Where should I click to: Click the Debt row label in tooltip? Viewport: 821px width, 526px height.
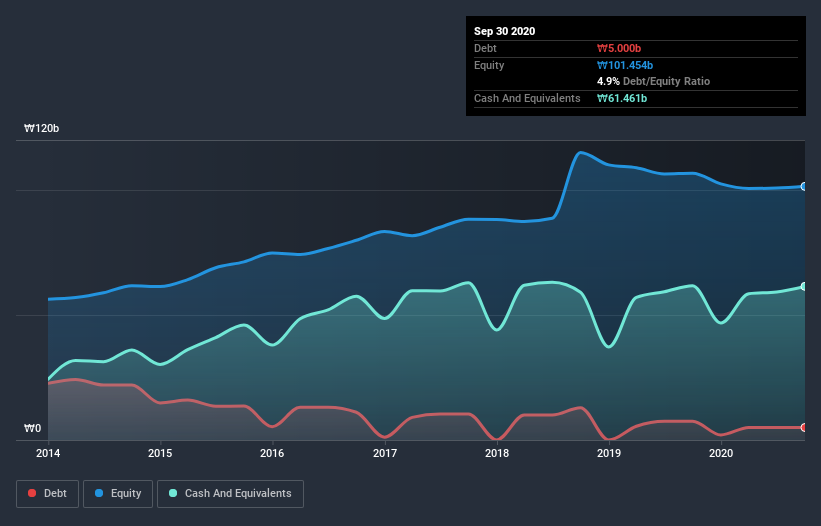(485, 48)
